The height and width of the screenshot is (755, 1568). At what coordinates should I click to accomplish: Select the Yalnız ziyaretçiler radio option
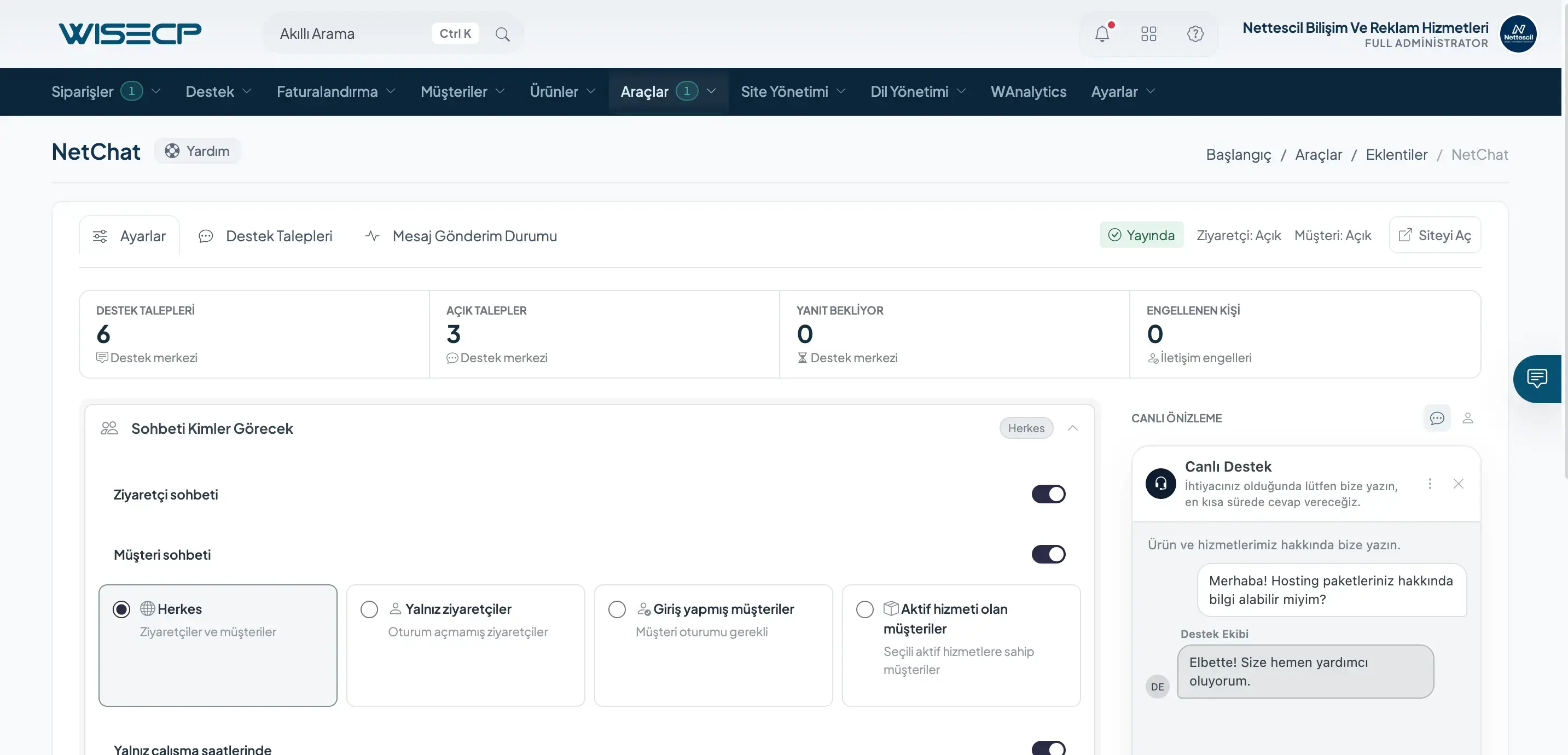pyautogui.click(x=369, y=609)
